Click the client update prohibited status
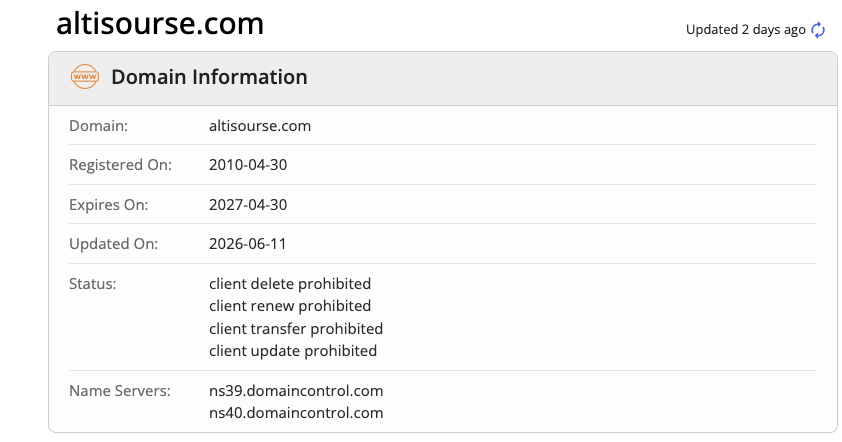This screenshot has height=442, width=842. [x=293, y=351]
